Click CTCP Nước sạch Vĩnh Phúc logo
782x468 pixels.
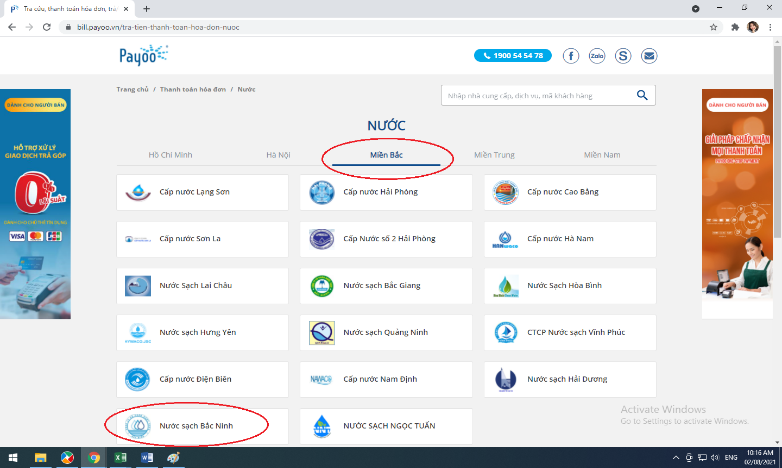(505, 333)
